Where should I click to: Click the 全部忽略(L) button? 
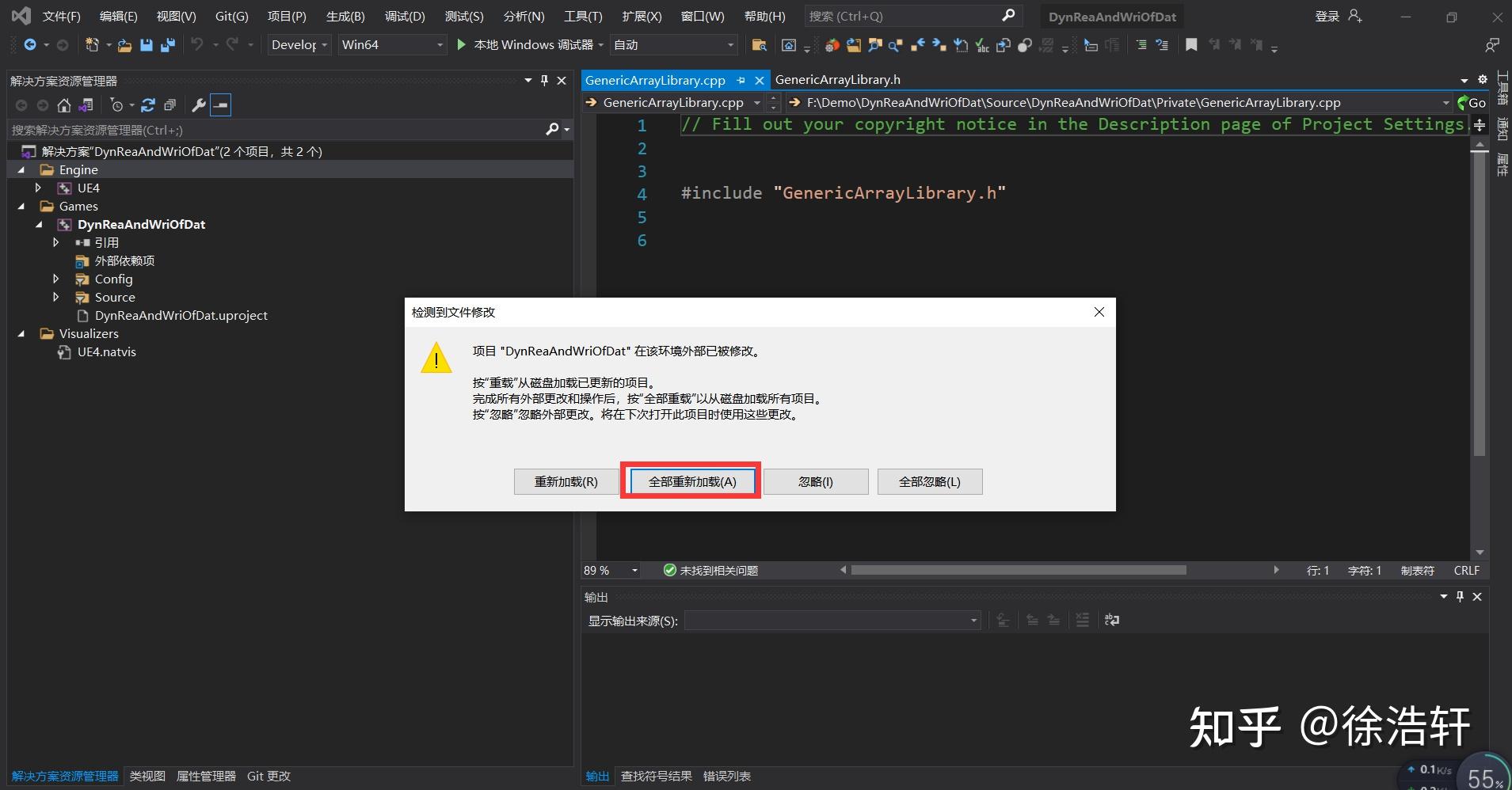[930, 481]
